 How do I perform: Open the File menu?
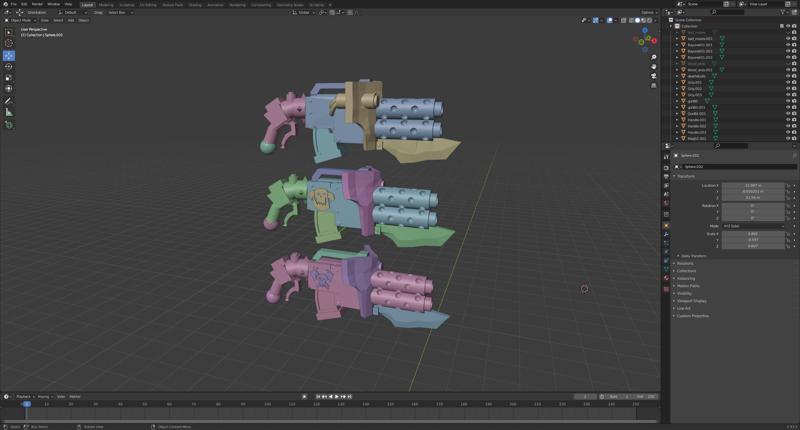coord(14,4)
